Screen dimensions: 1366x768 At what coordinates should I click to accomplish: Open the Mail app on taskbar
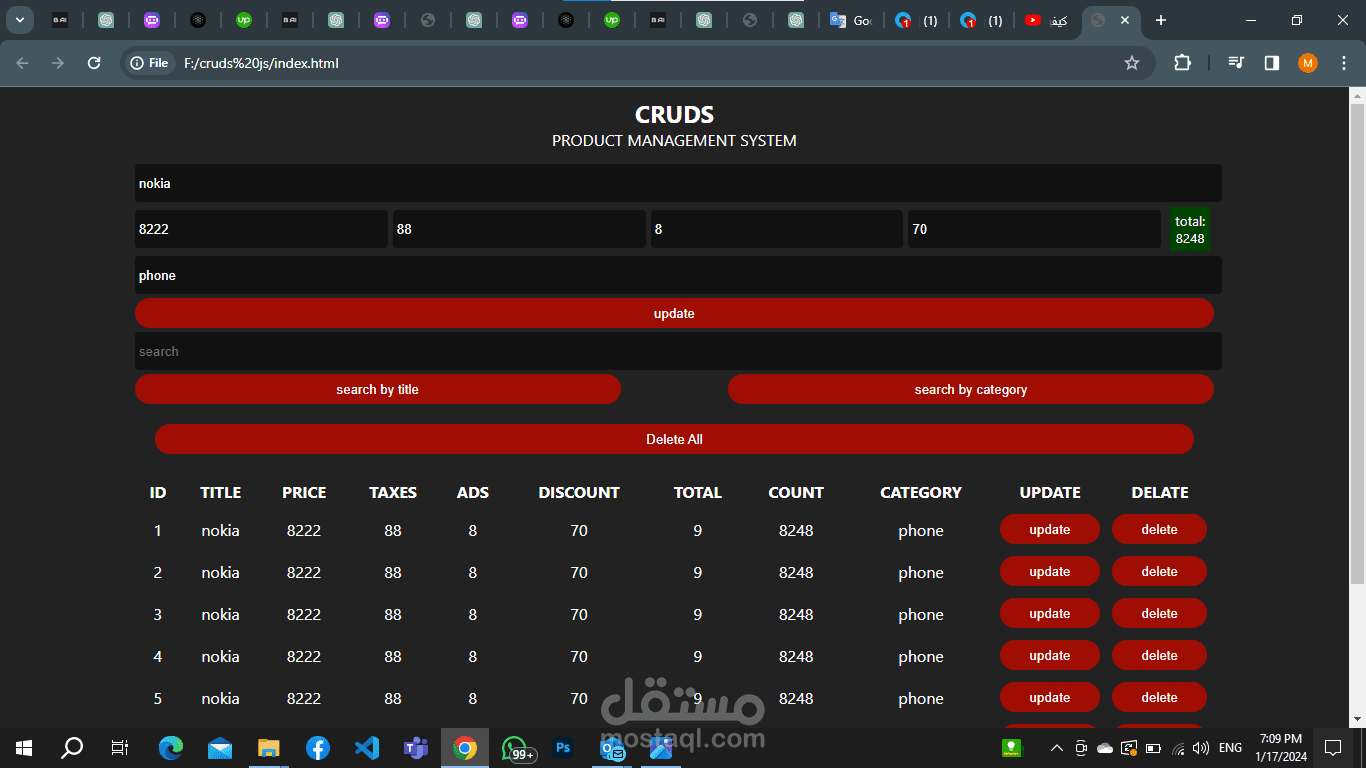[220, 747]
